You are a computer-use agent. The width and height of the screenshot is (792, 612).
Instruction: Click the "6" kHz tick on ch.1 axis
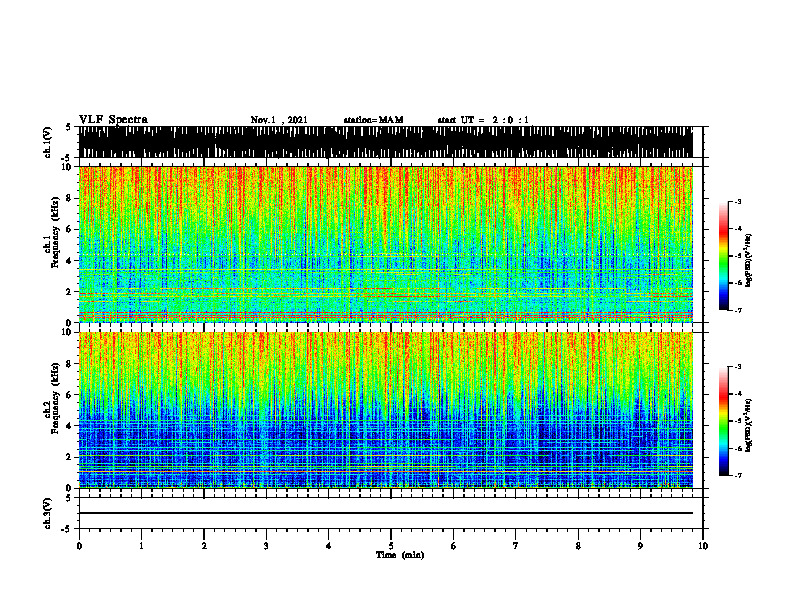click(69, 230)
